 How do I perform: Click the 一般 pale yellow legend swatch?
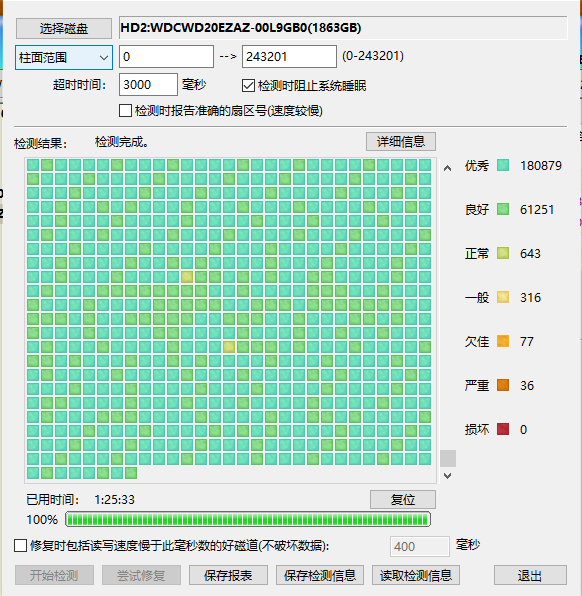coord(503,297)
